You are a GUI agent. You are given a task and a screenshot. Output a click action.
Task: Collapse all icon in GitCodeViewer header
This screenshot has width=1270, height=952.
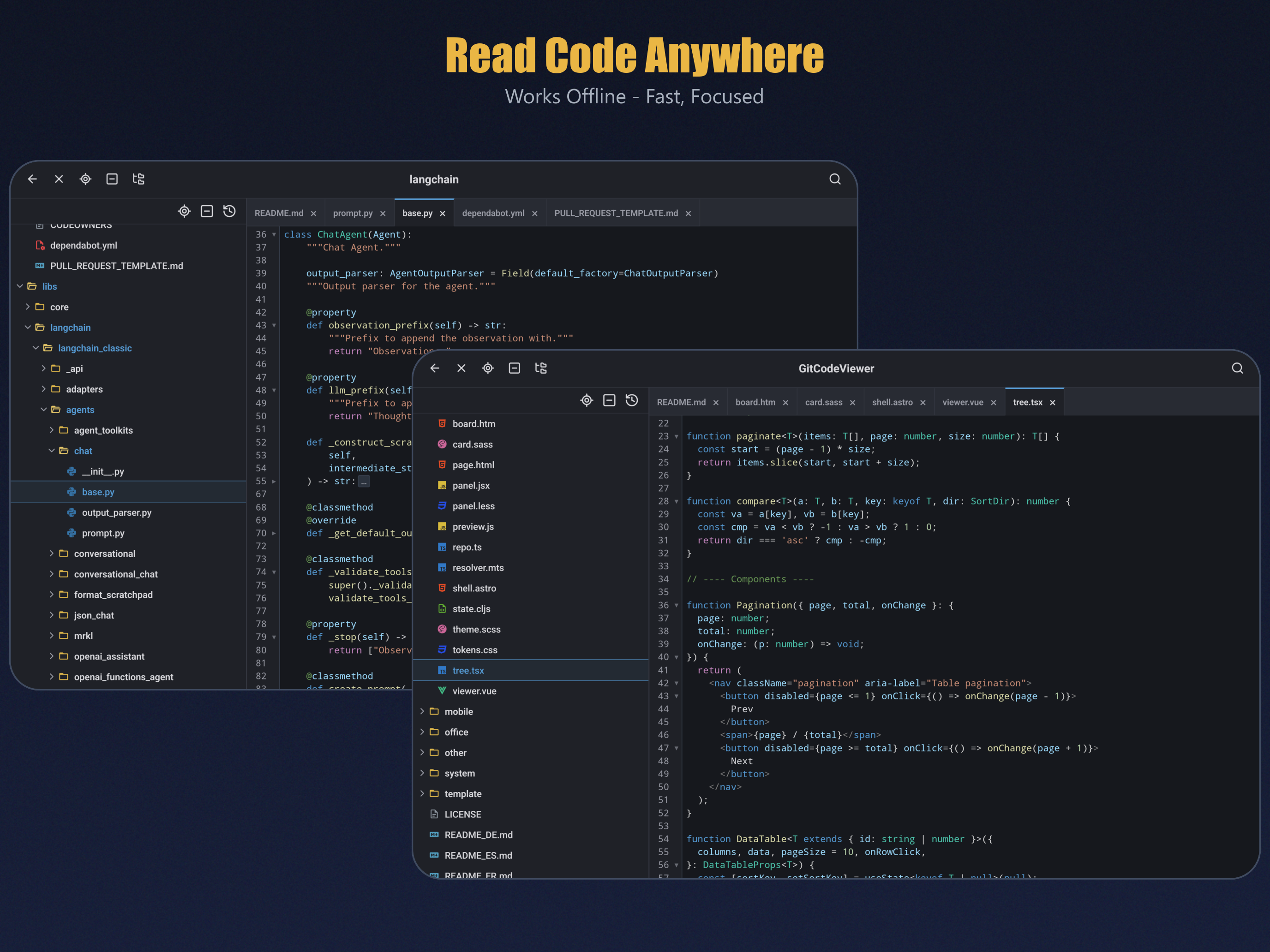(515, 368)
